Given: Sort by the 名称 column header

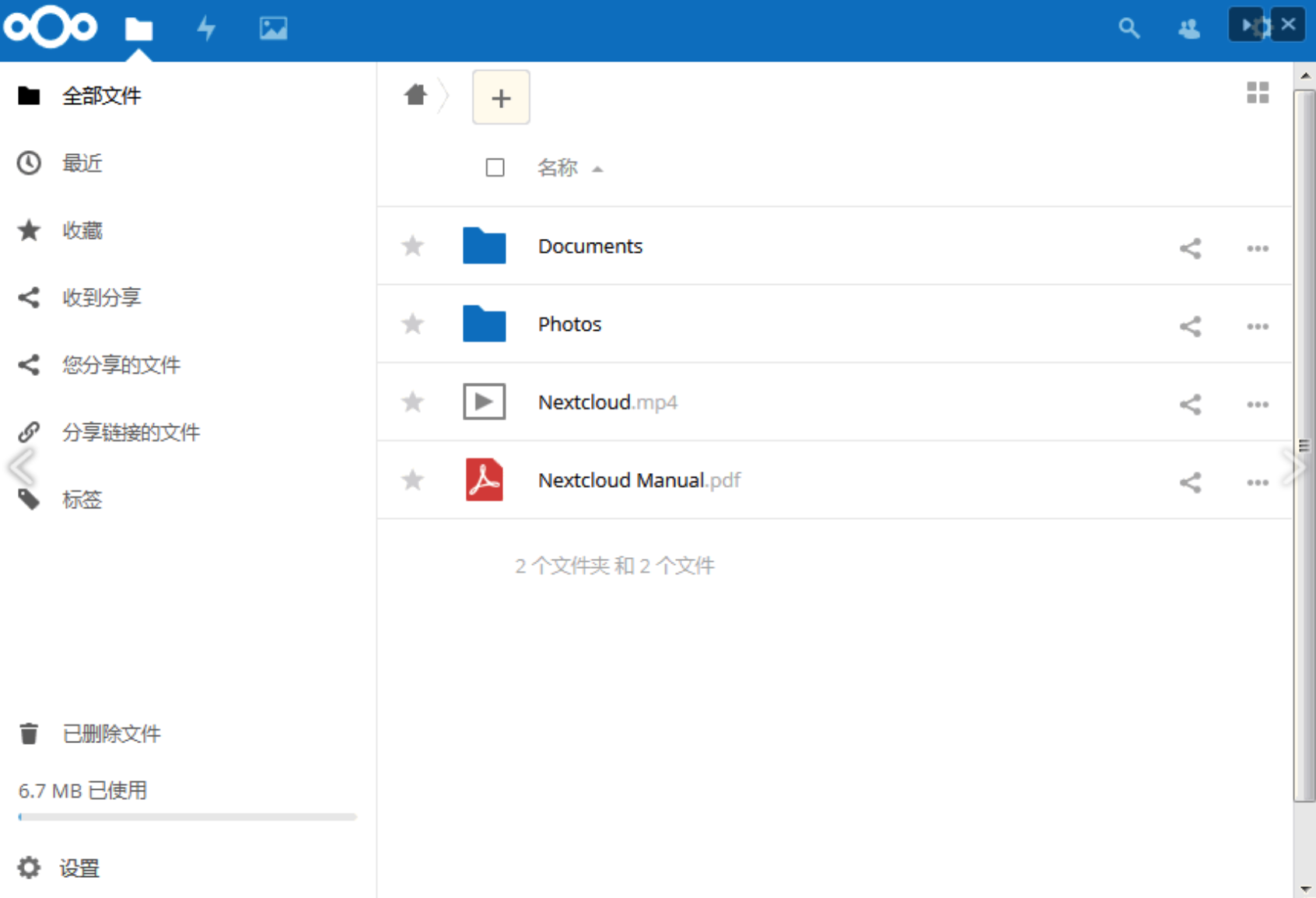Looking at the screenshot, I should pos(558,167).
